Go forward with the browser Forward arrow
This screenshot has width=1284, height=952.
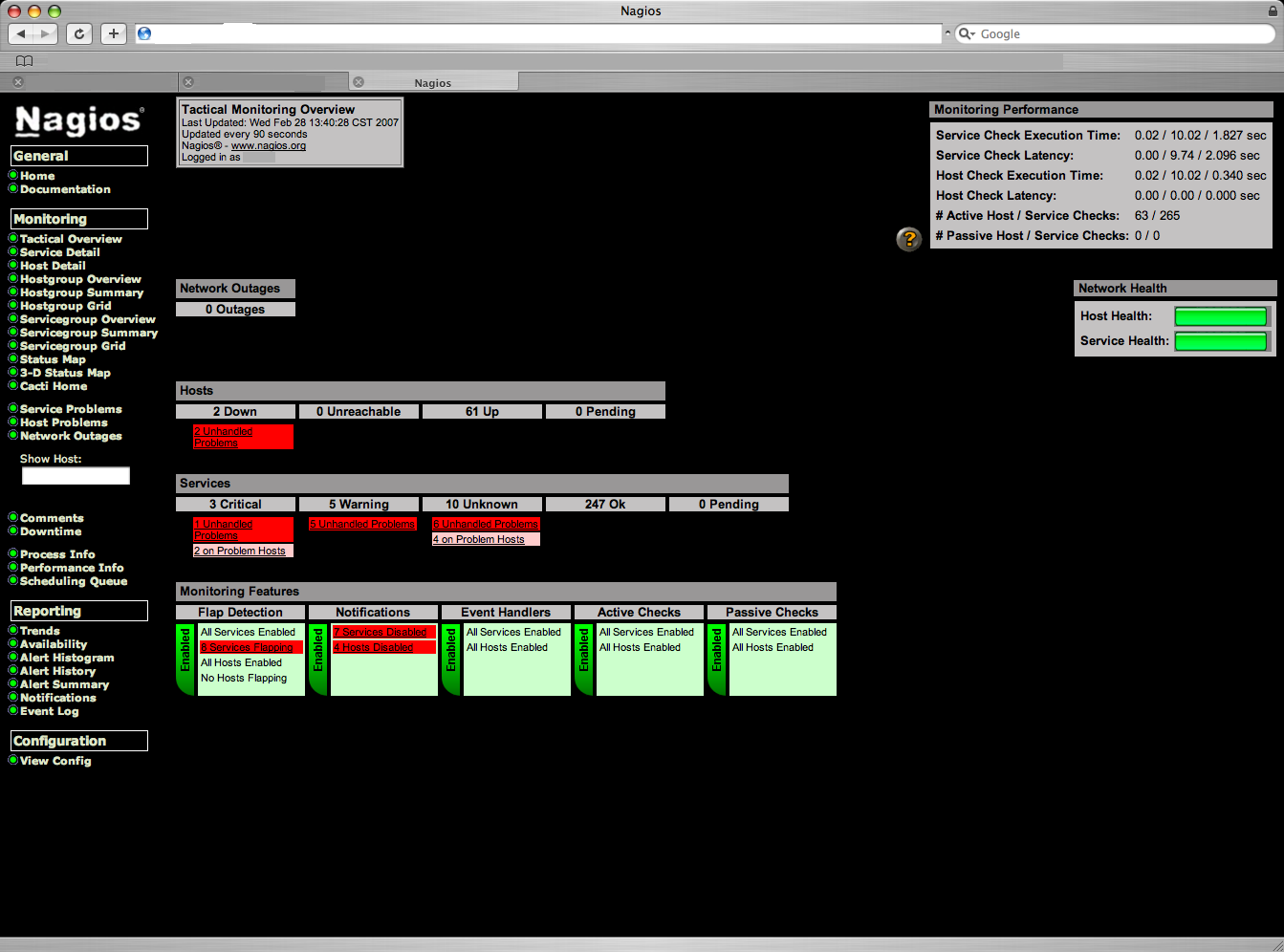point(46,33)
